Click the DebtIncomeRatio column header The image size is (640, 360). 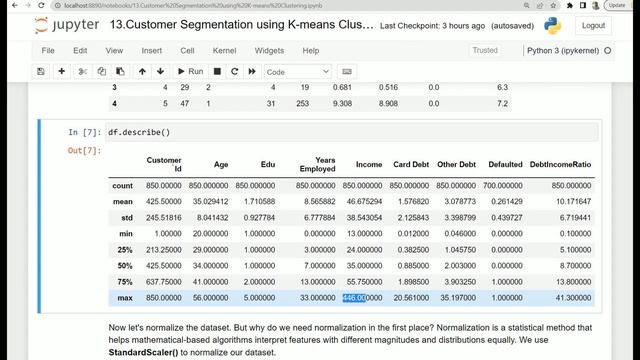560,164
